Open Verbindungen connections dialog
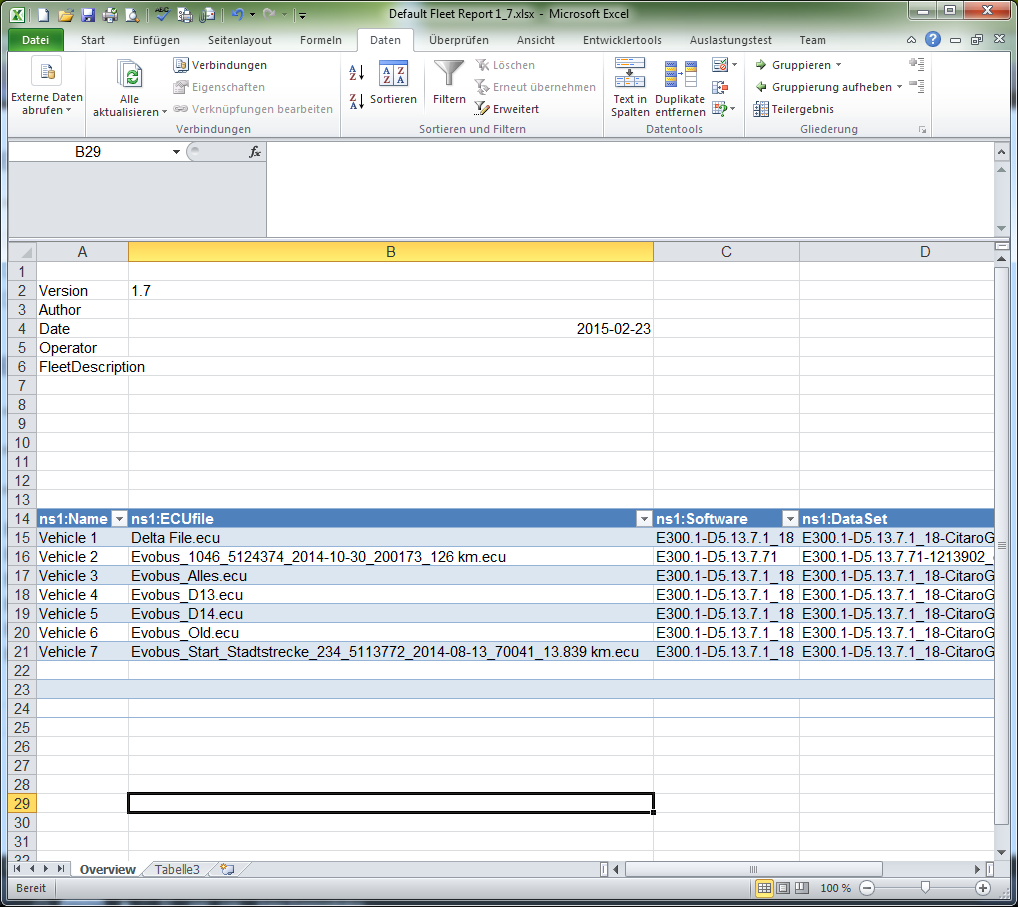 (220, 65)
